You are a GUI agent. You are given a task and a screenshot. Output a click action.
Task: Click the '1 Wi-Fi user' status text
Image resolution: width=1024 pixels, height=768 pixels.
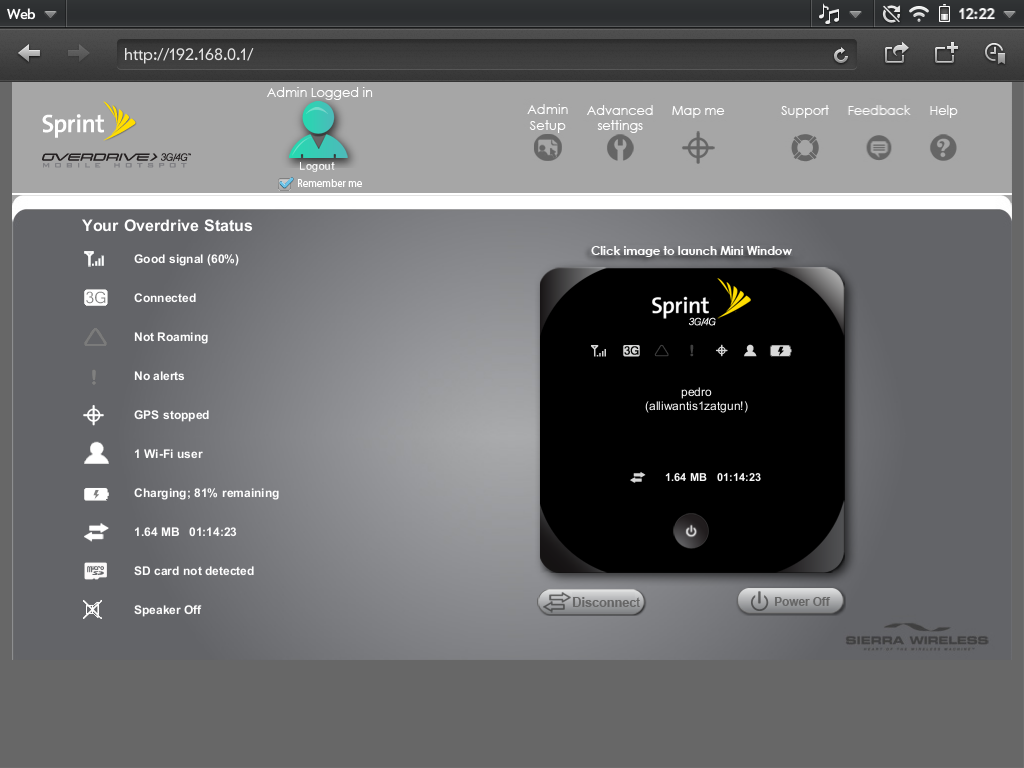(x=168, y=454)
